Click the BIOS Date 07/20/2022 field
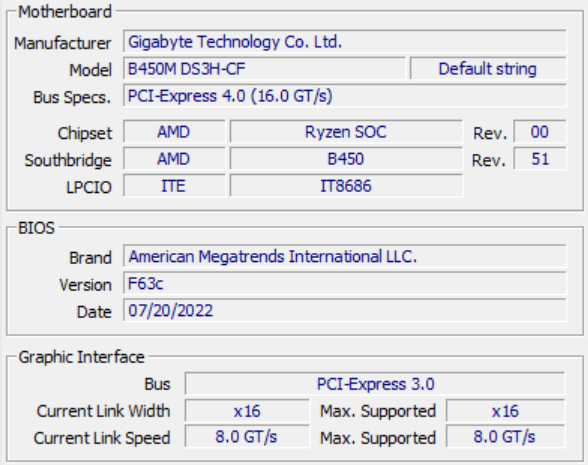 (x=345, y=310)
